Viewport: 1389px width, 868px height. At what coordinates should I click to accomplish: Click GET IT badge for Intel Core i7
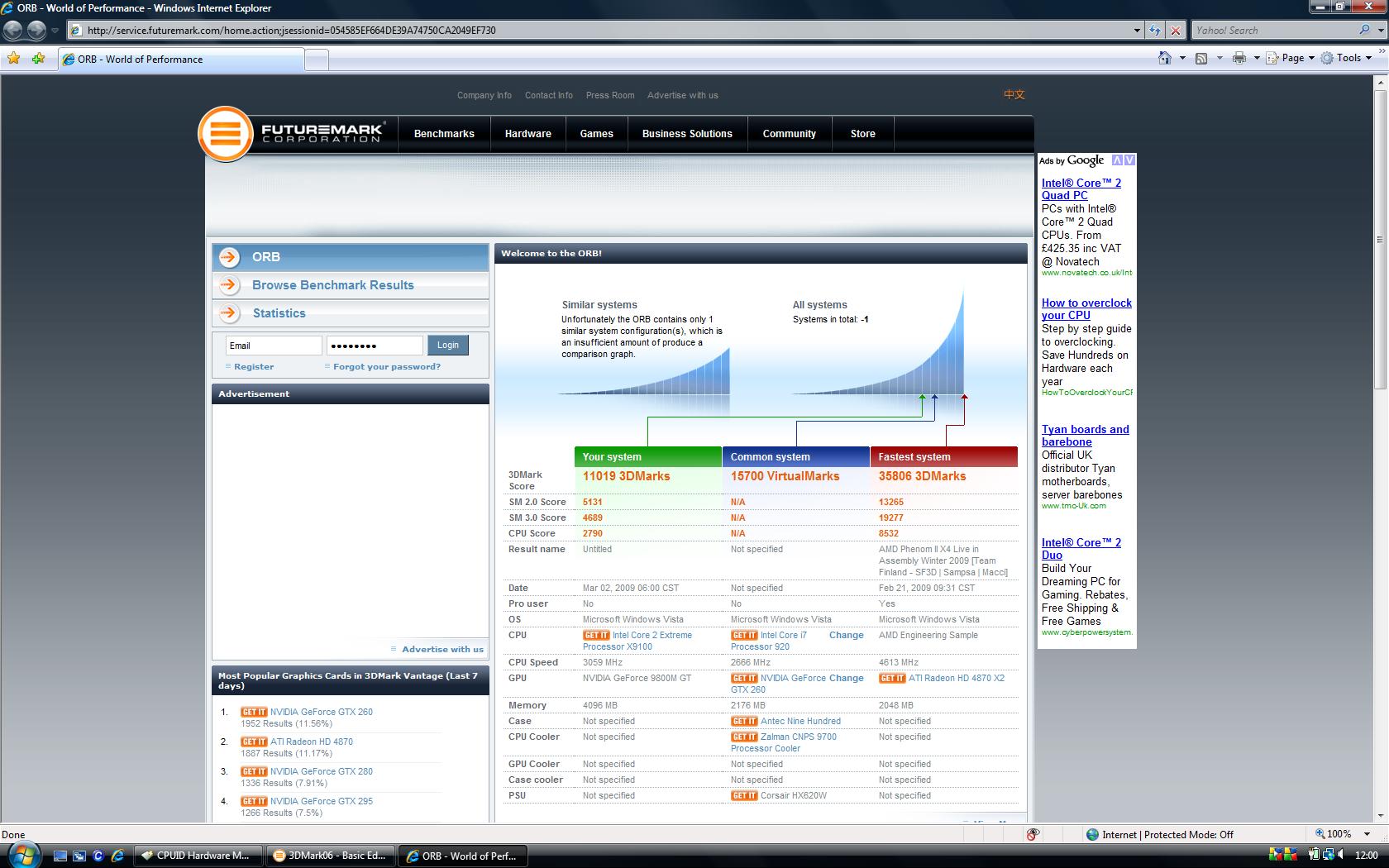coord(744,635)
